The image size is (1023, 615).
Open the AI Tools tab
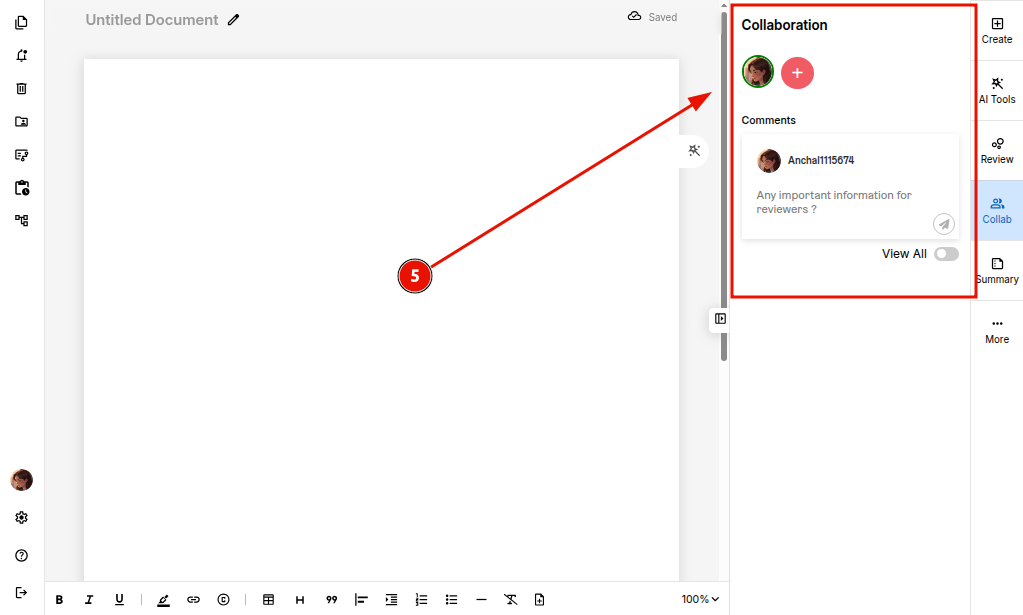997,89
